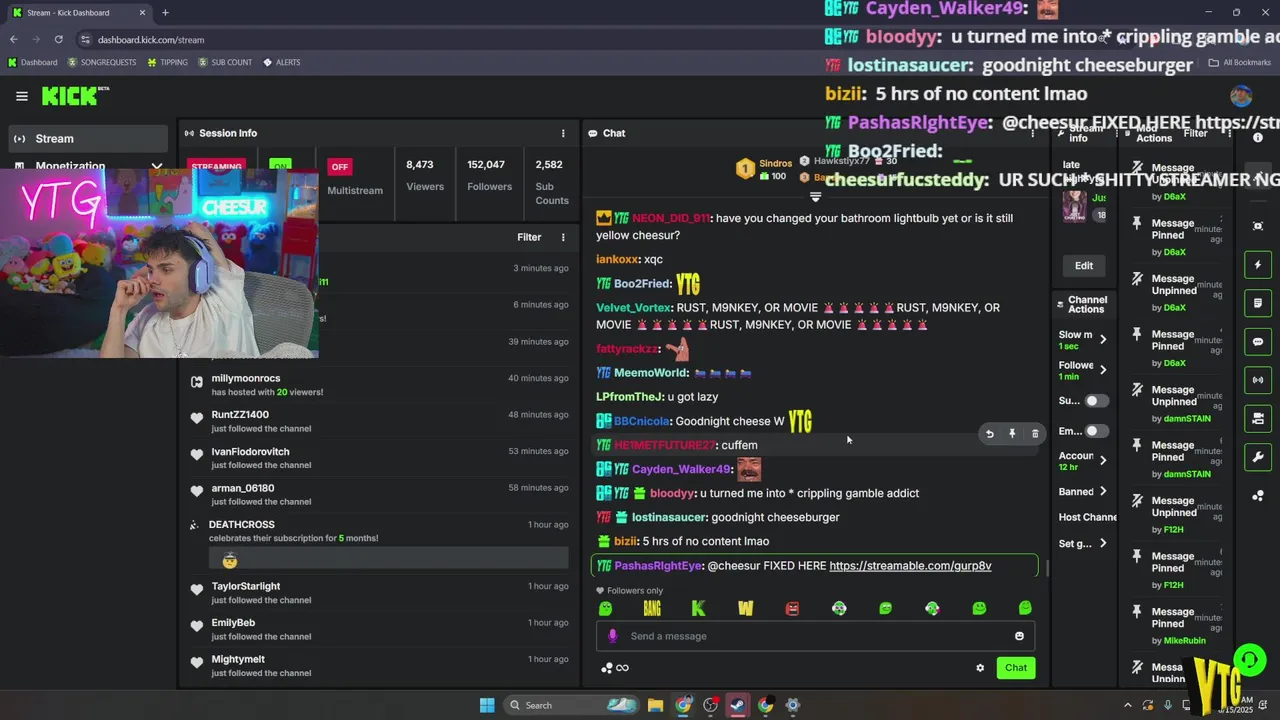Open the user avatar profile menu
1280x720 pixels.
[1241, 96]
